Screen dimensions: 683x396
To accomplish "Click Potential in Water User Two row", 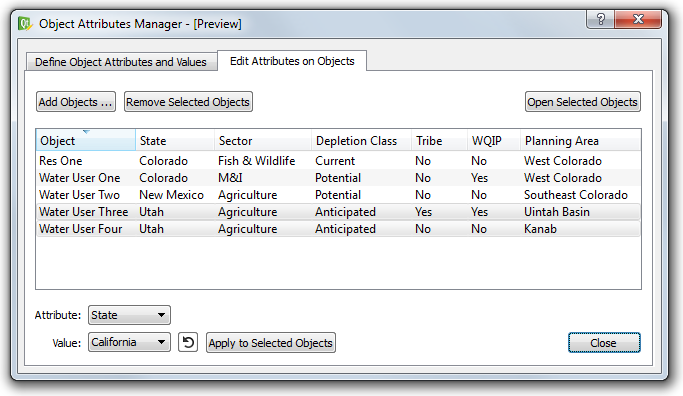I will [338, 195].
